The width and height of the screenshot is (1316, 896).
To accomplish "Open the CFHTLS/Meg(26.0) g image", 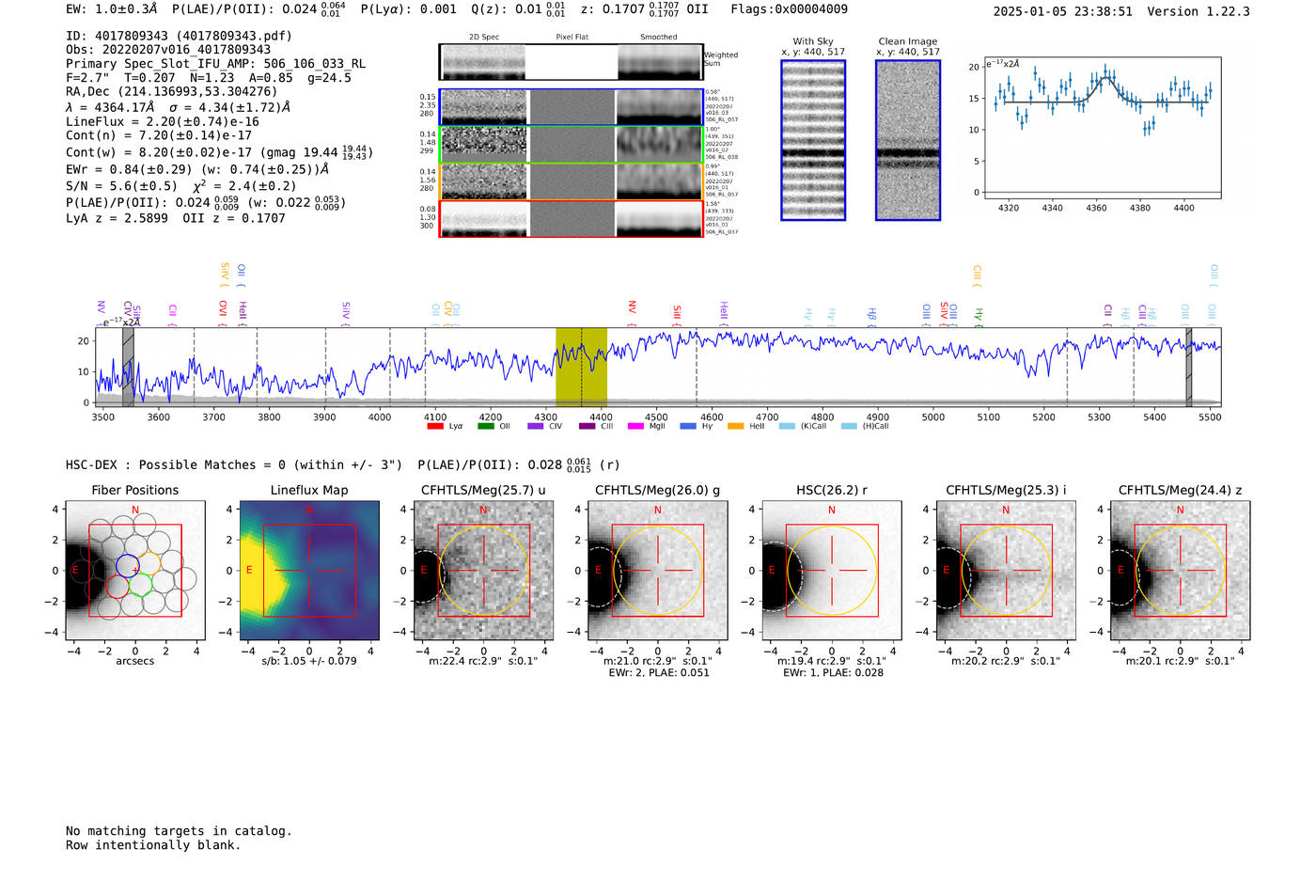I will (658, 571).
